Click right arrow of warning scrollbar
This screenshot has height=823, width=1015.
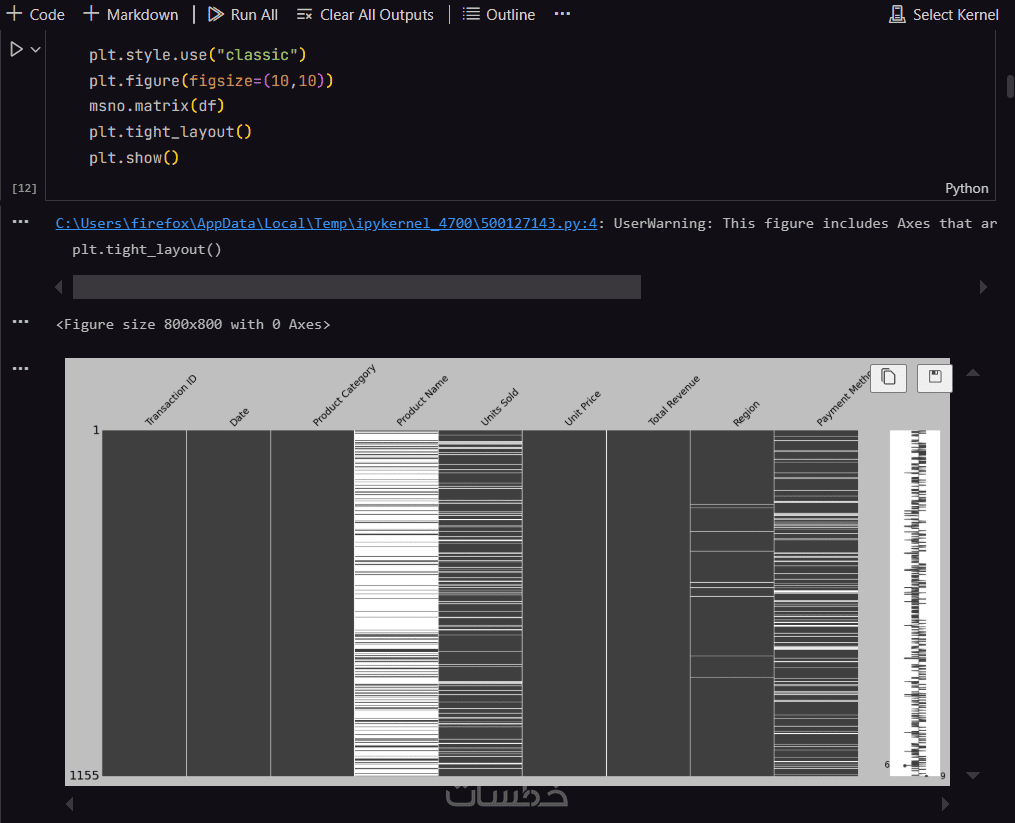[983, 287]
